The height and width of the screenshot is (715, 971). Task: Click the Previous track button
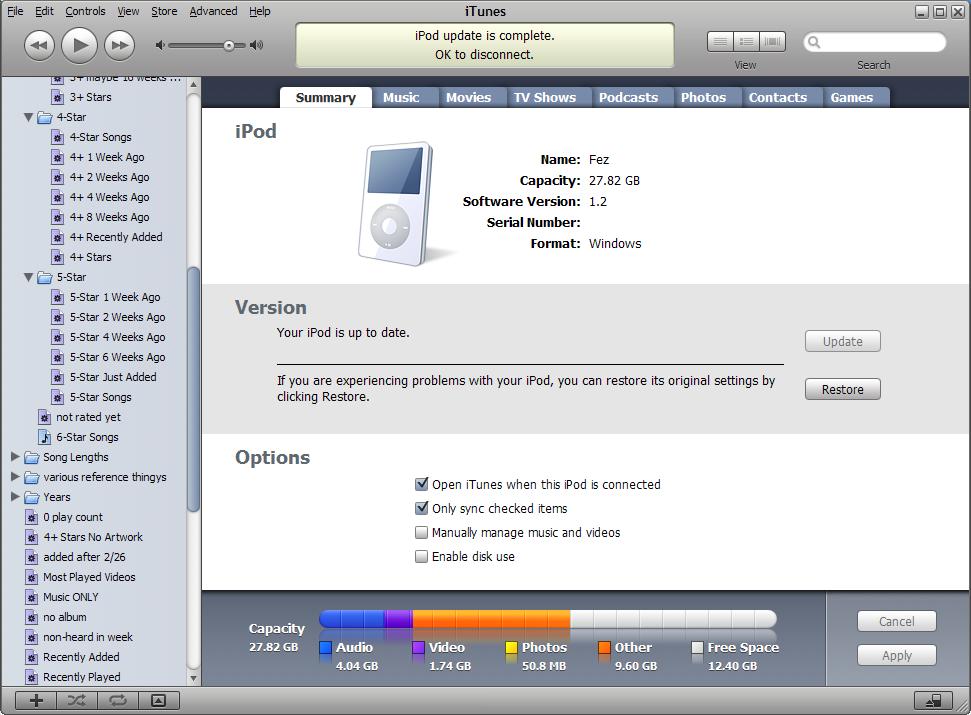[39, 45]
